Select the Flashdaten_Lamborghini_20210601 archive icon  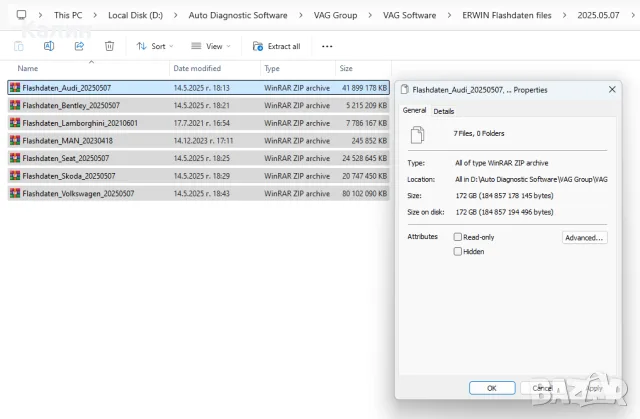click(15, 122)
